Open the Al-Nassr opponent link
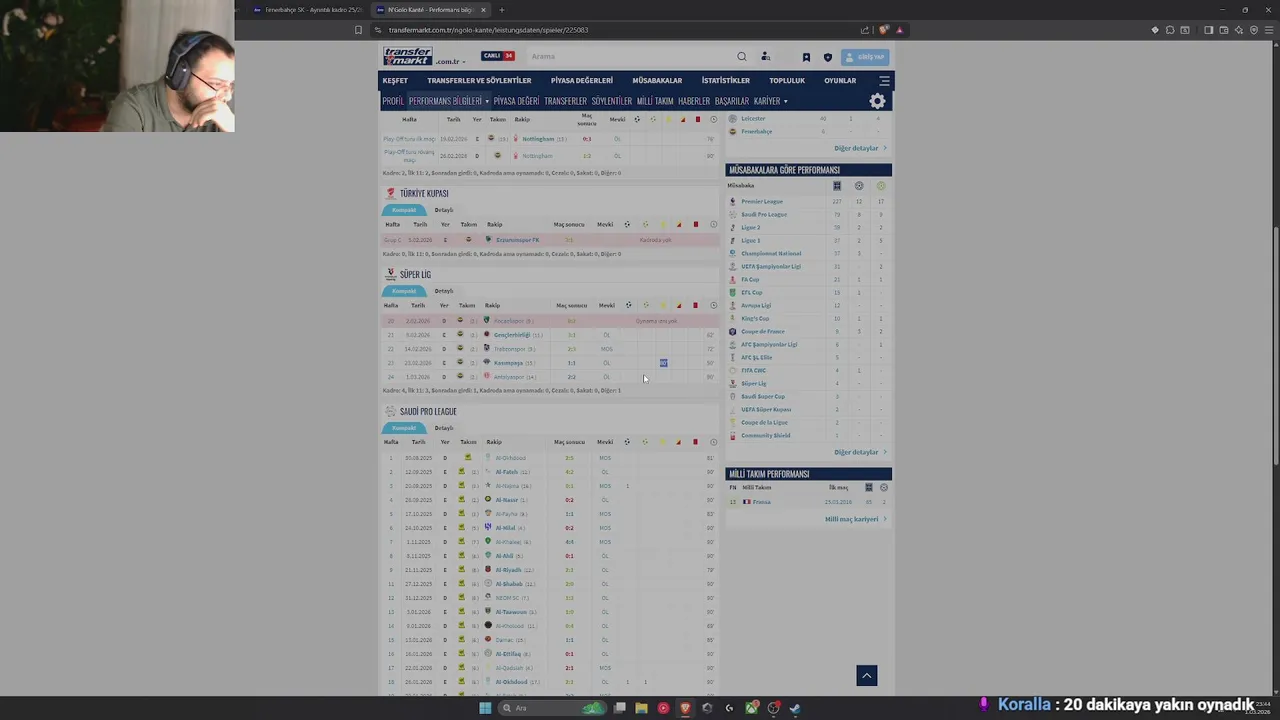The height and width of the screenshot is (720, 1280). coord(507,500)
